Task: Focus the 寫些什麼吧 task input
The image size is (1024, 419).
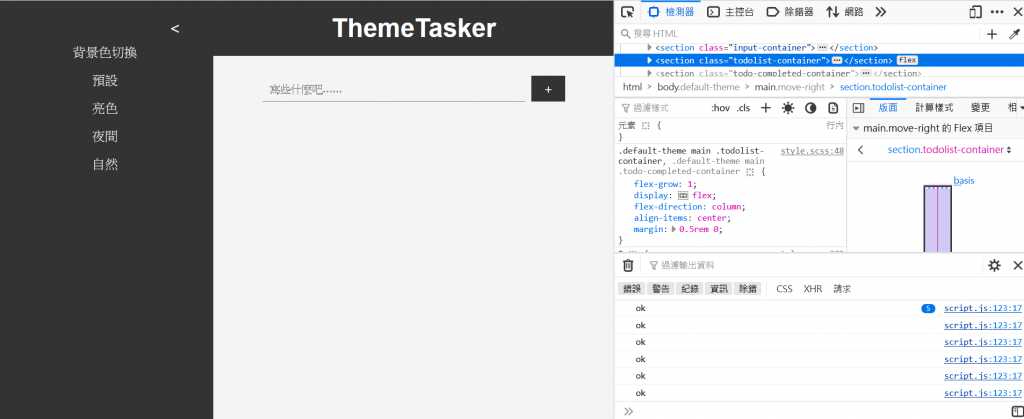Action: (393, 89)
